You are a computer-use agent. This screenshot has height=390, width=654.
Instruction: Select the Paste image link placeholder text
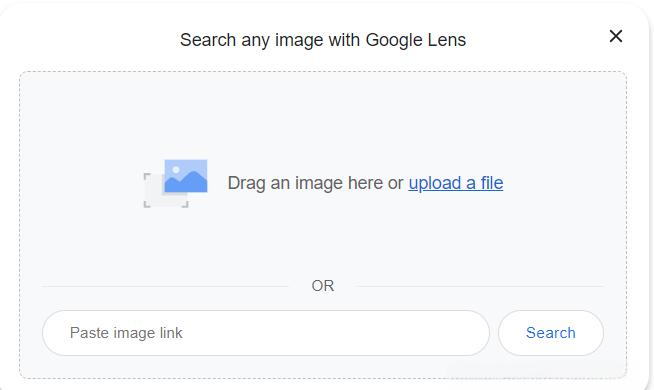[x=126, y=333]
